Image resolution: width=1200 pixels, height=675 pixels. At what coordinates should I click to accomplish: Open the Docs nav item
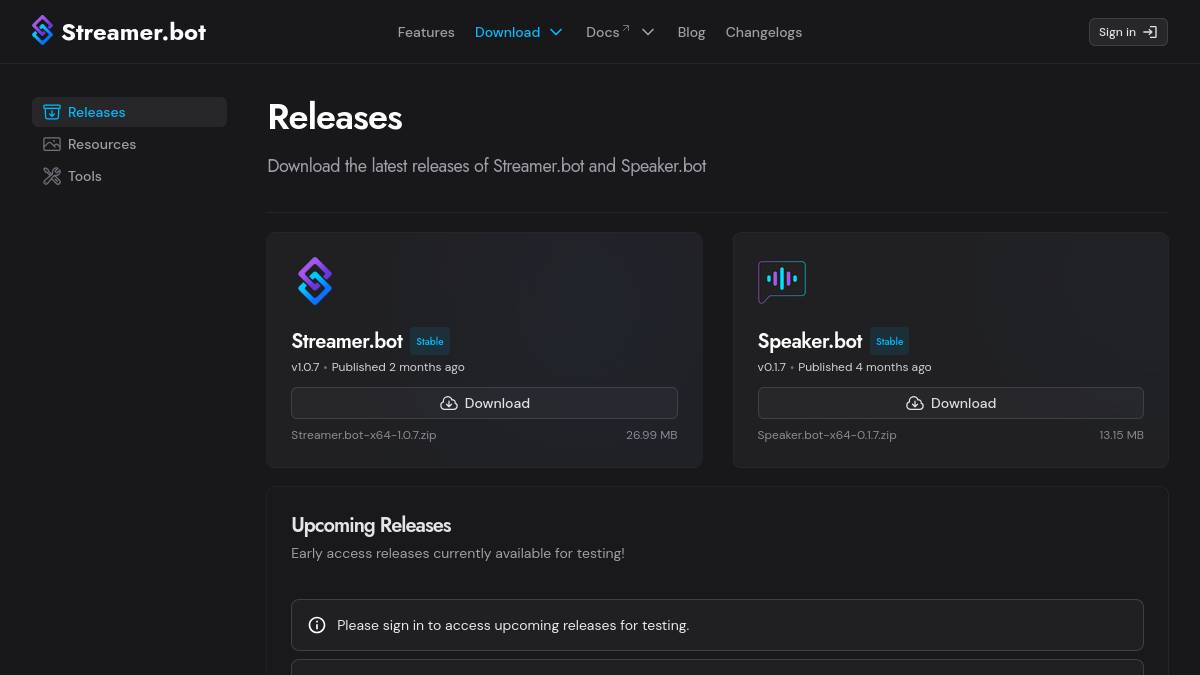[602, 32]
